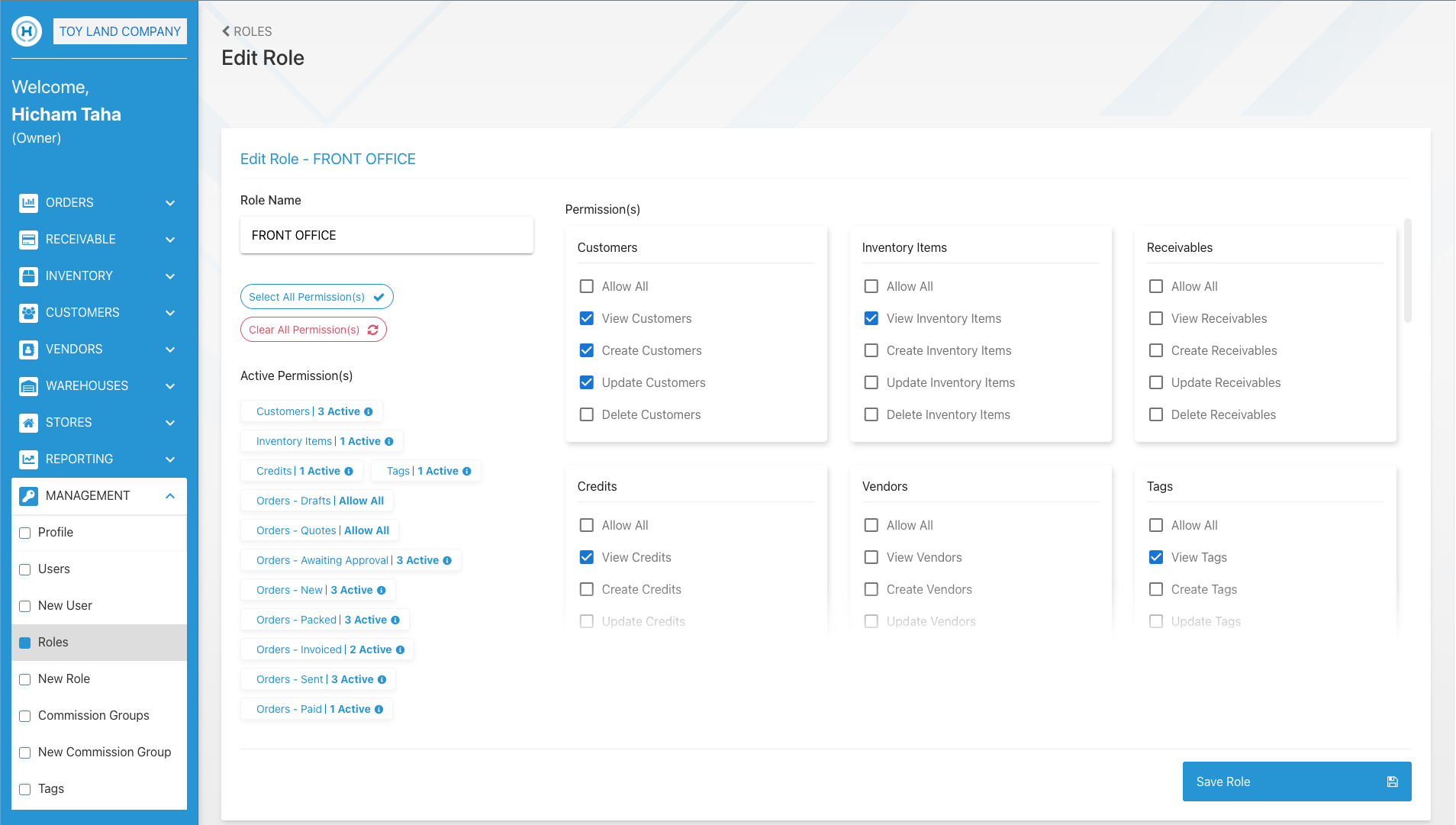Click info icon on Orders - Sent chip
Viewport: 1456px width, 825px height.
tap(382, 679)
